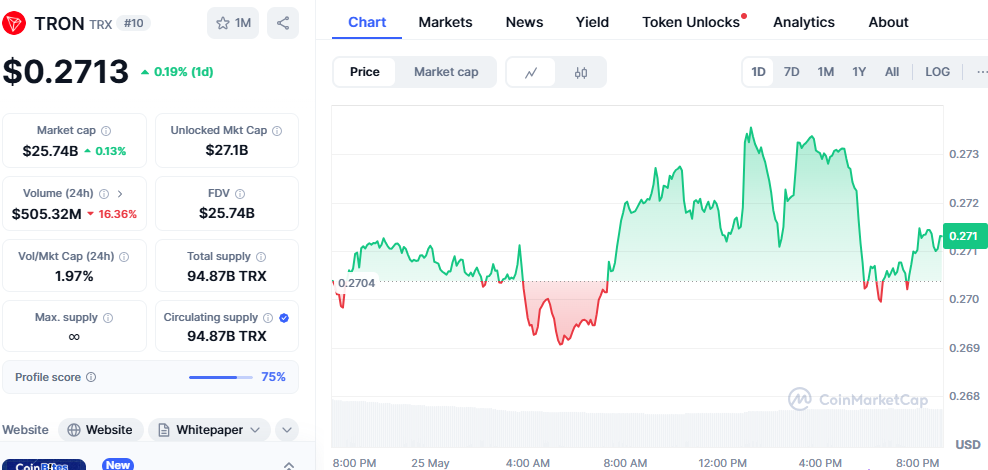Image resolution: width=988 pixels, height=470 pixels.
Task: Set chart range to 1Y
Action: (859, 72)
